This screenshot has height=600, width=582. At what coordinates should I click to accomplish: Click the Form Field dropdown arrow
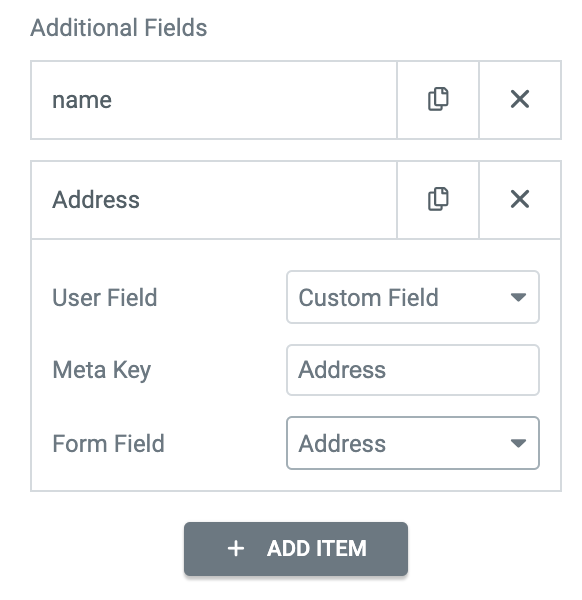(x=518, y=443)
